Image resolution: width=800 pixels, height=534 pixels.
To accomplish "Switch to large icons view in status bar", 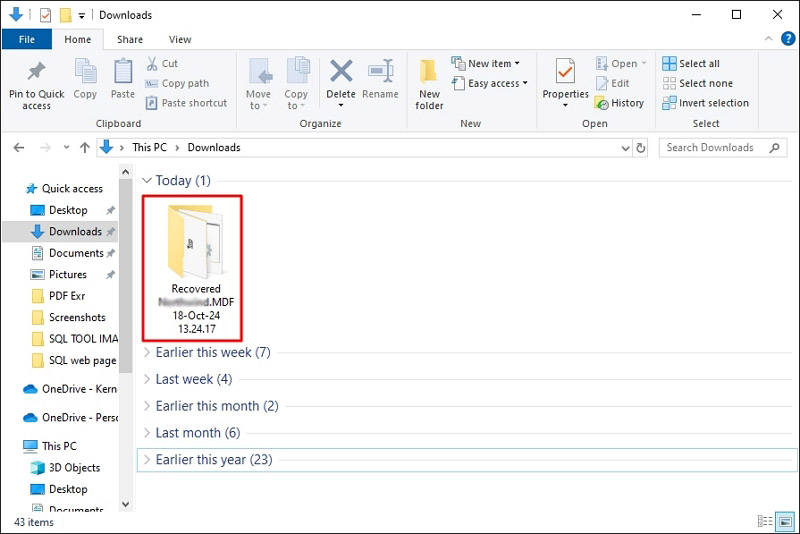I will tap(785, 521).
